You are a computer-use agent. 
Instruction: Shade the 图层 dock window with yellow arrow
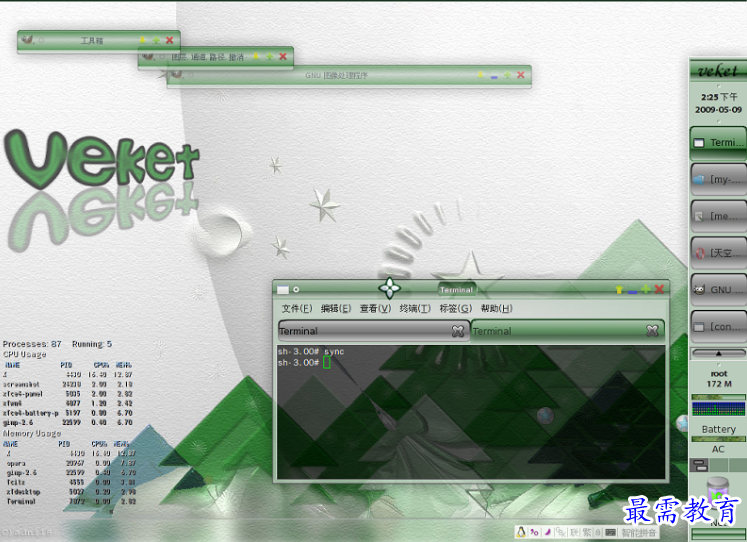pyautogui.click(x=256, y=56)
